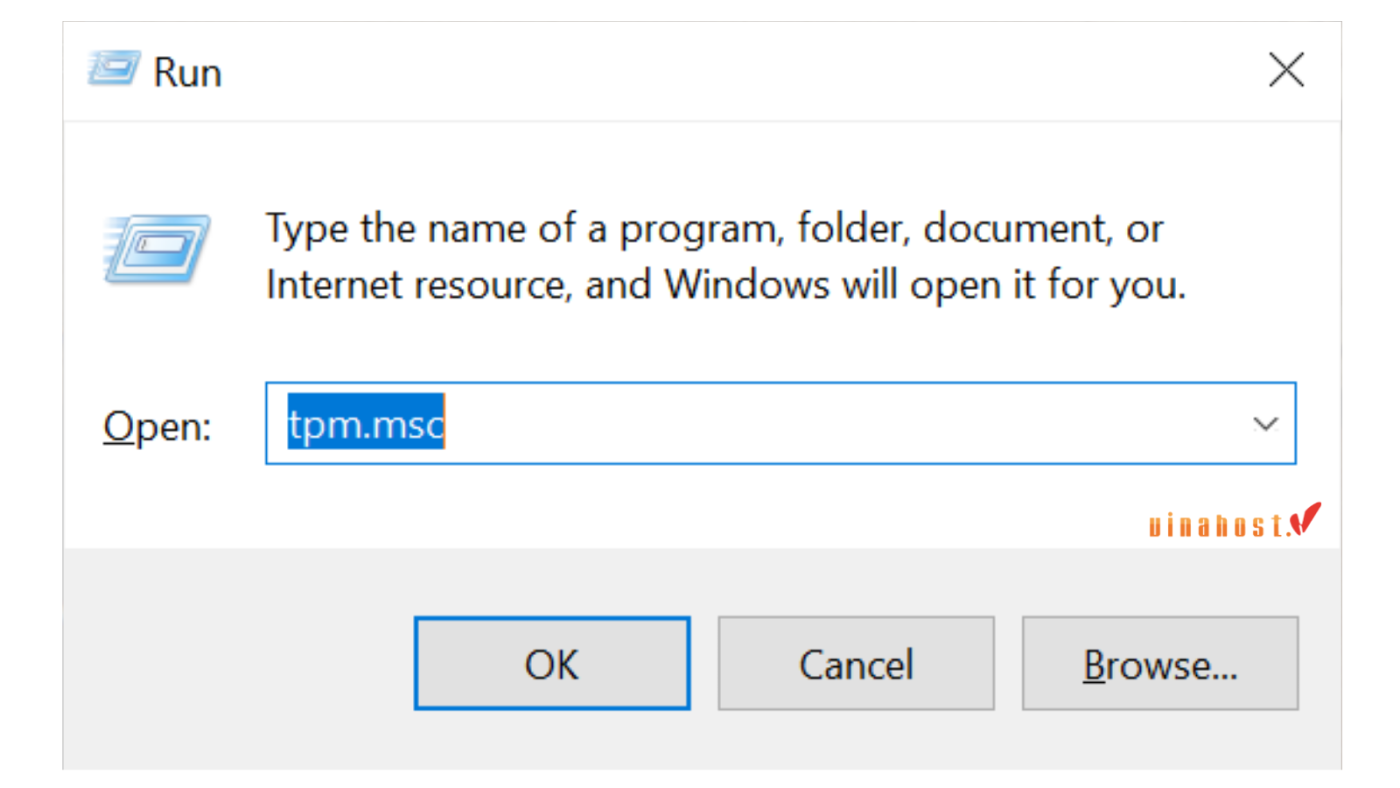Viewport: 1400px width, 788px height.
Task: Click the word "document" in the description
Action: point(1011,230)
